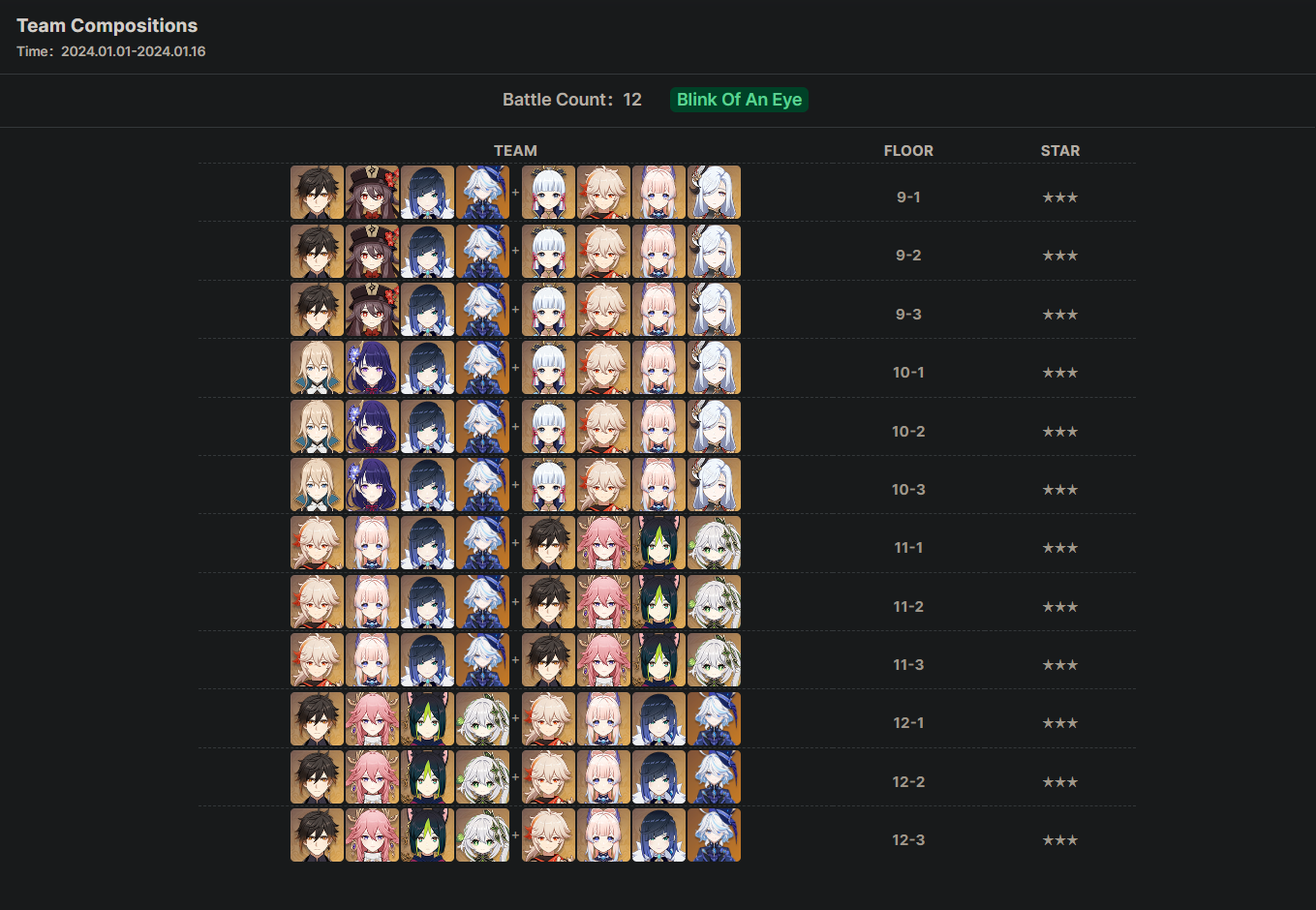This screenshot has height=910, width=1316.
Task: Click the STAR column header
Action: [1060, 151]
